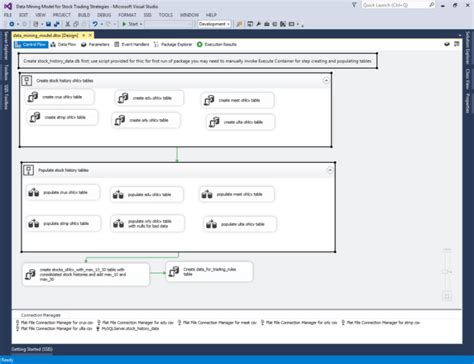Open the toolbar overflow options arrow
Viewport: 474px width, 364px height.
[x=302, y=25]
